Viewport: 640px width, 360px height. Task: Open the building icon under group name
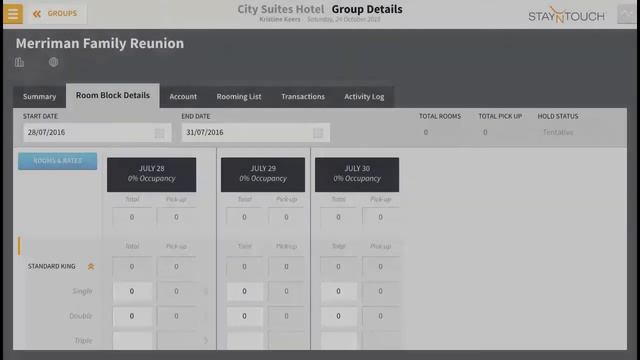click(19, 62)
